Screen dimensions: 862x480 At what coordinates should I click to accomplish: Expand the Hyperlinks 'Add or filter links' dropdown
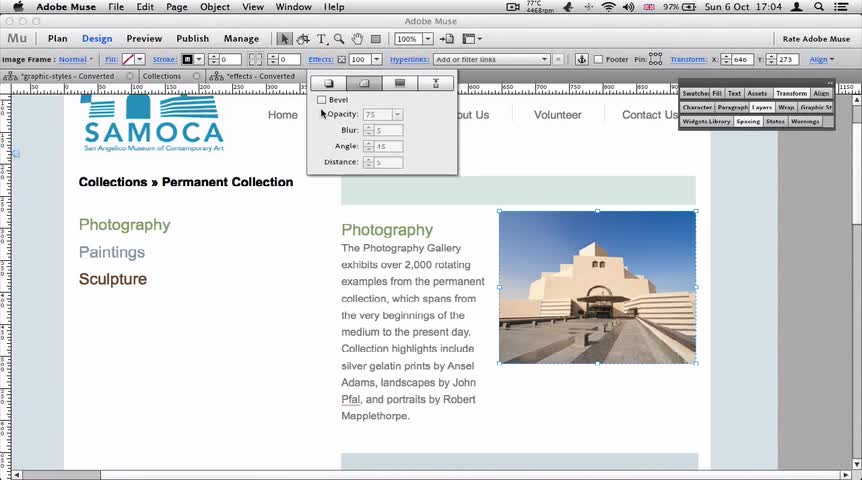click(544, 60)
